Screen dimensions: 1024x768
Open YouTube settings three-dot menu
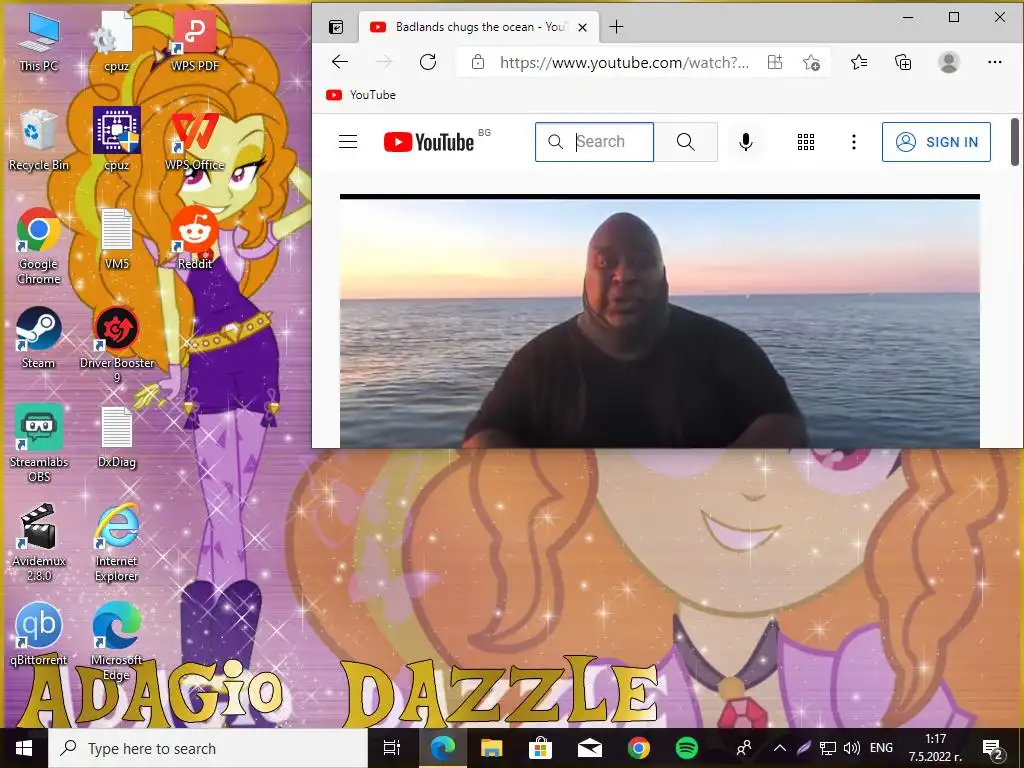(x=854, y=142)
